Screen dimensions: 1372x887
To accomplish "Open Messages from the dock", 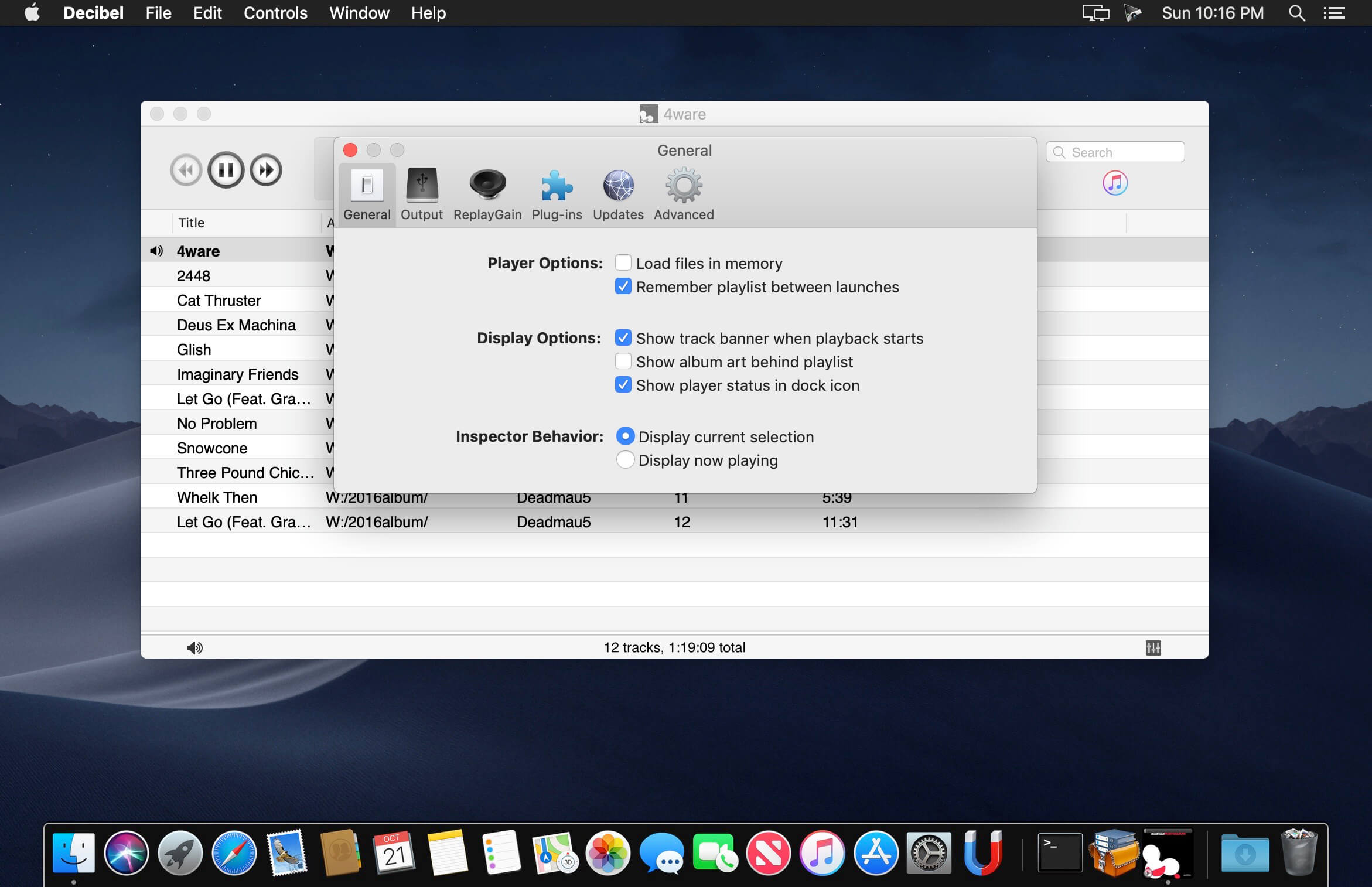I will (x=662, y=852).
